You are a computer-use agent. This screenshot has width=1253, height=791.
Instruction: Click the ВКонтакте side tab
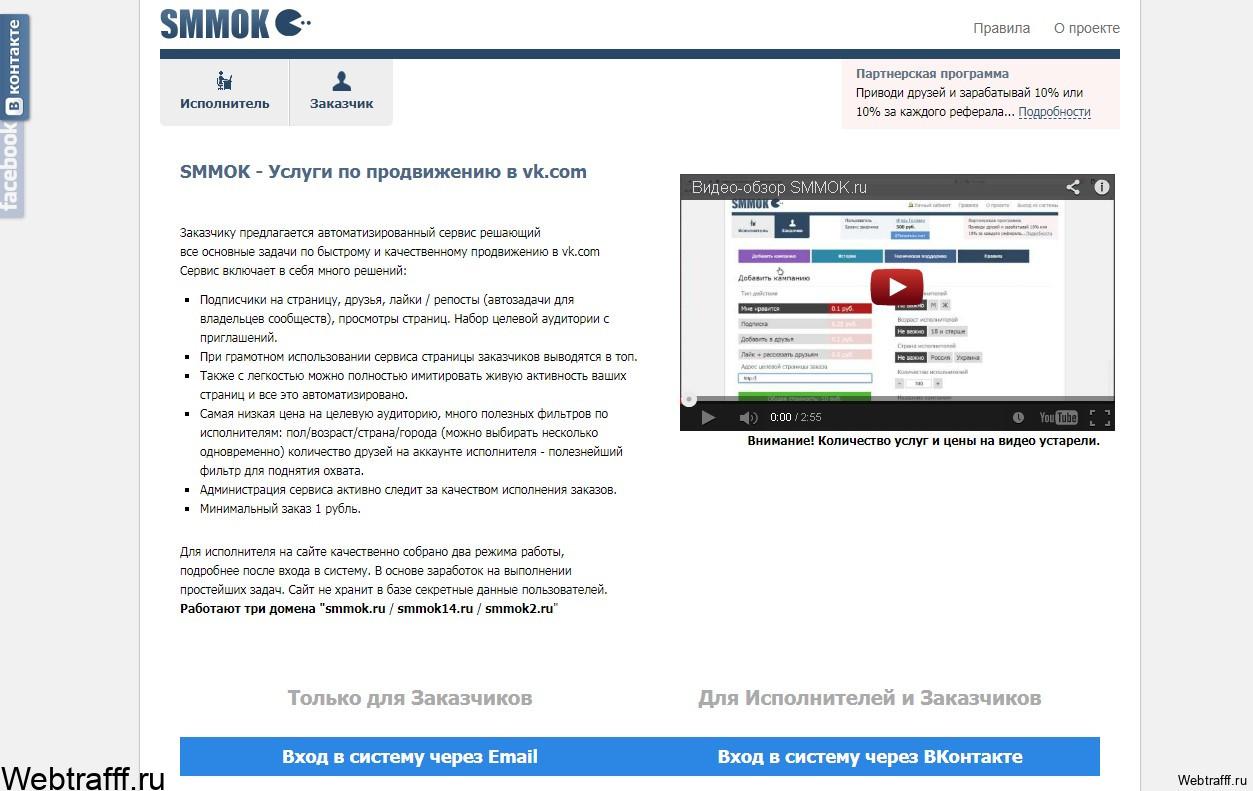coord(14,66)
